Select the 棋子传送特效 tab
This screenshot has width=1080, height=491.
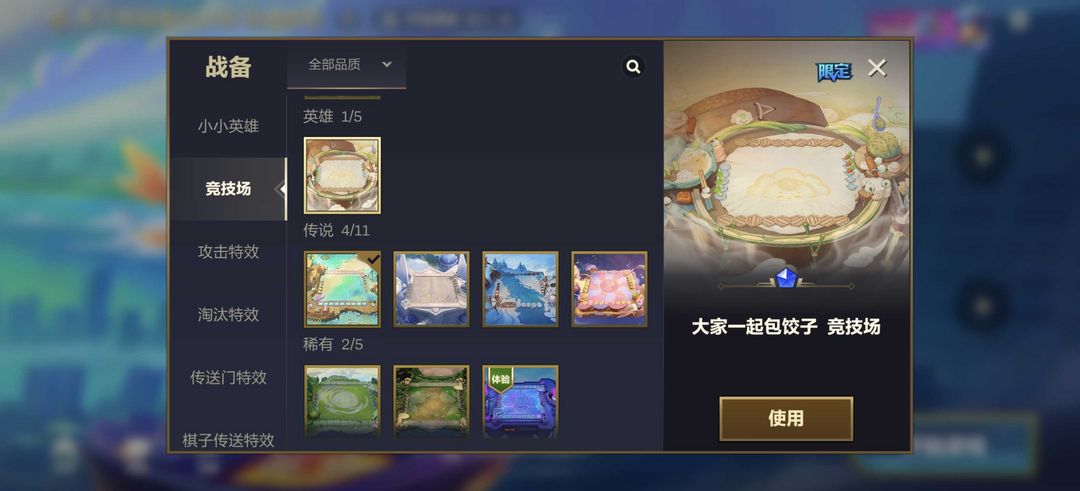(x=228, y=440)
